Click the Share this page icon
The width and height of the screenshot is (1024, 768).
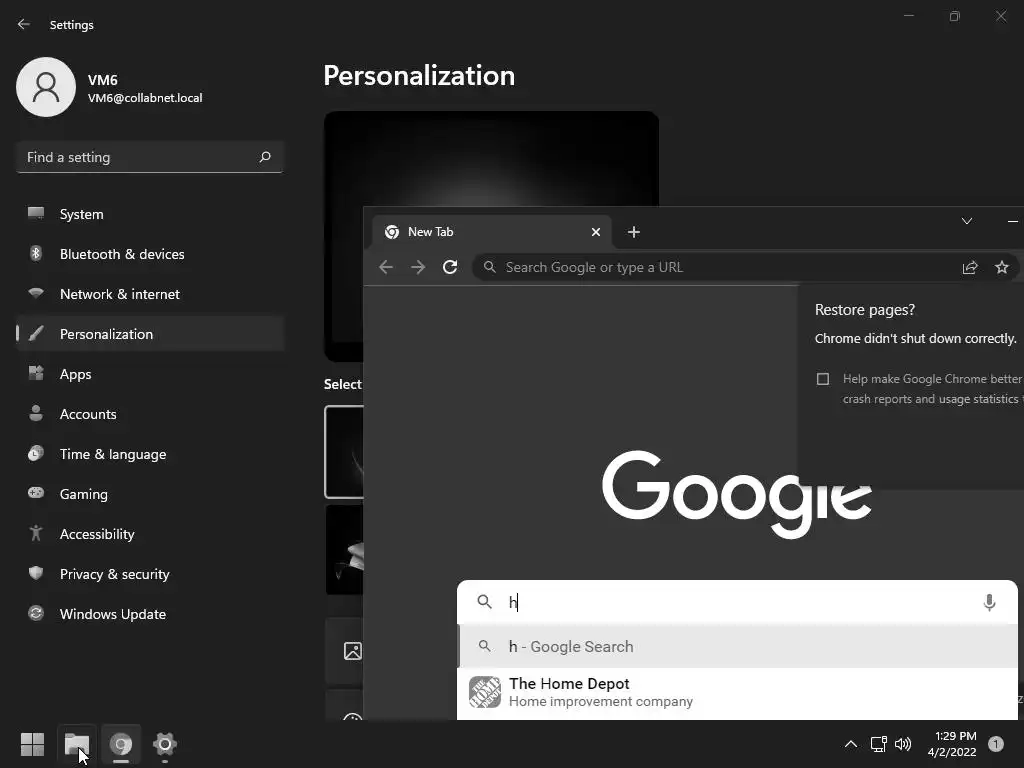[x=970, y=267]
